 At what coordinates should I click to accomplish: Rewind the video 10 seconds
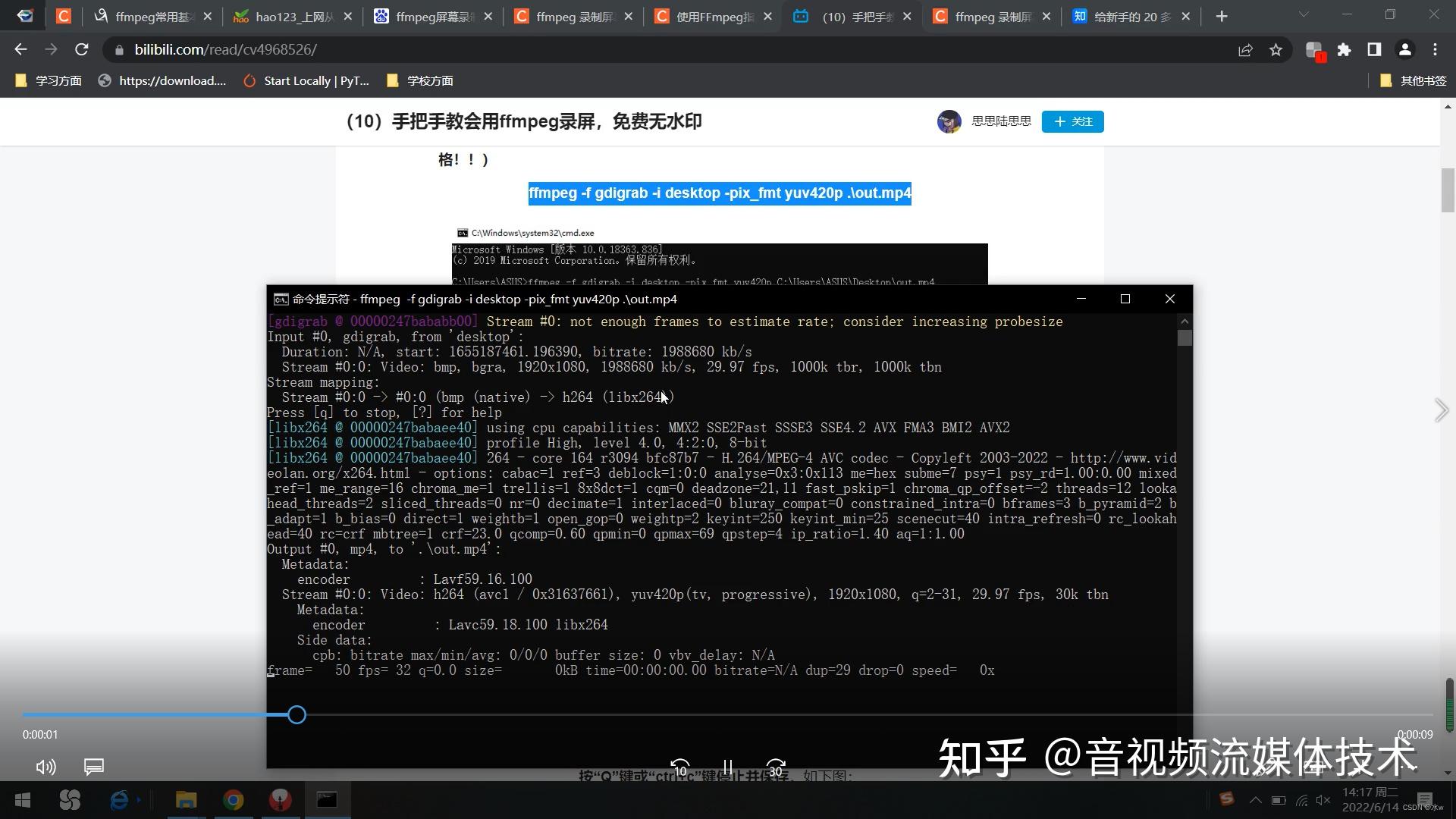point(680,767)
